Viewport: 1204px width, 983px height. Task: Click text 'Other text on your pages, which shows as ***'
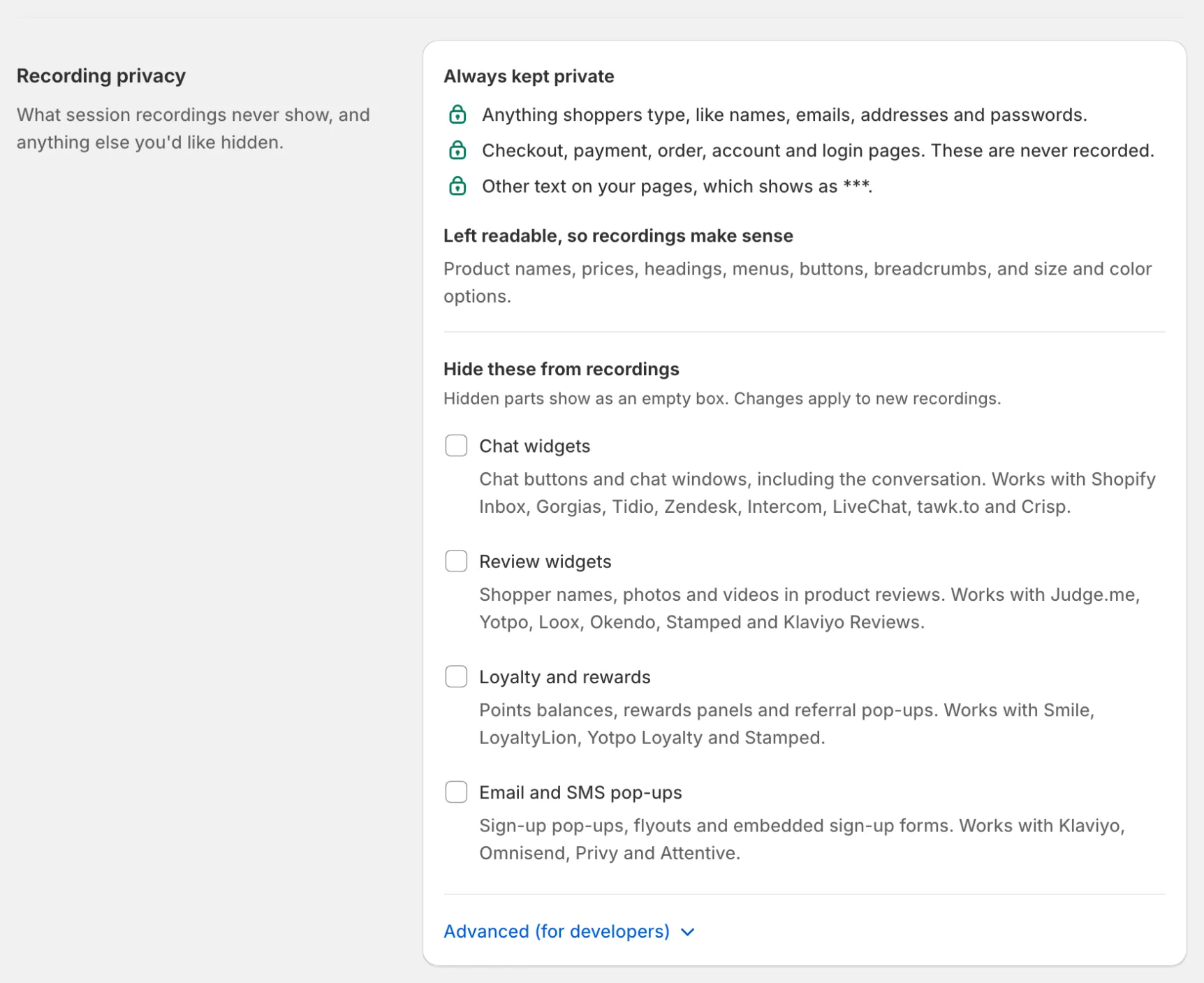(x=677, y=187)
